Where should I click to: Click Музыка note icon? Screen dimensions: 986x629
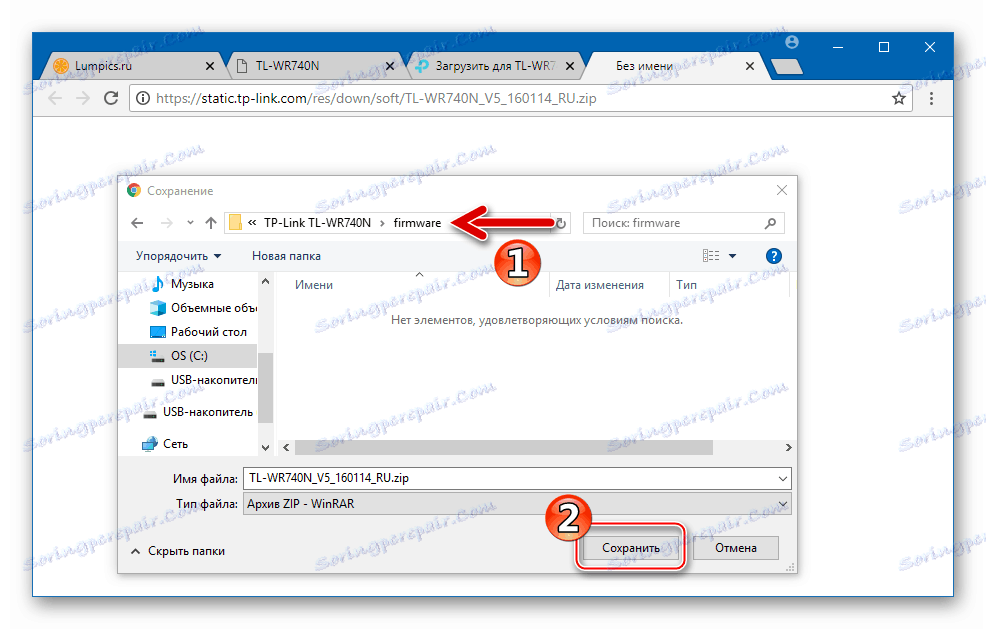158,284
